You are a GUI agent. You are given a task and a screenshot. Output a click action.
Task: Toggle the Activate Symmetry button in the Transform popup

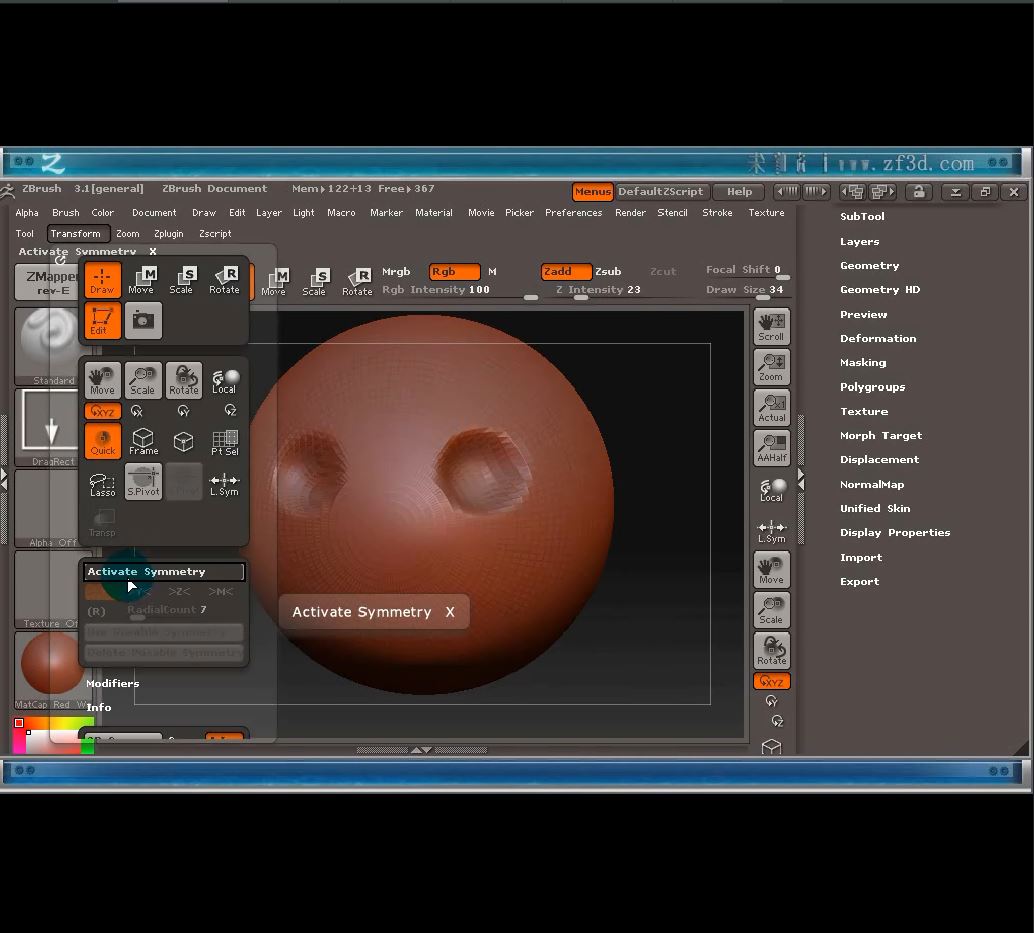[164, 572]
